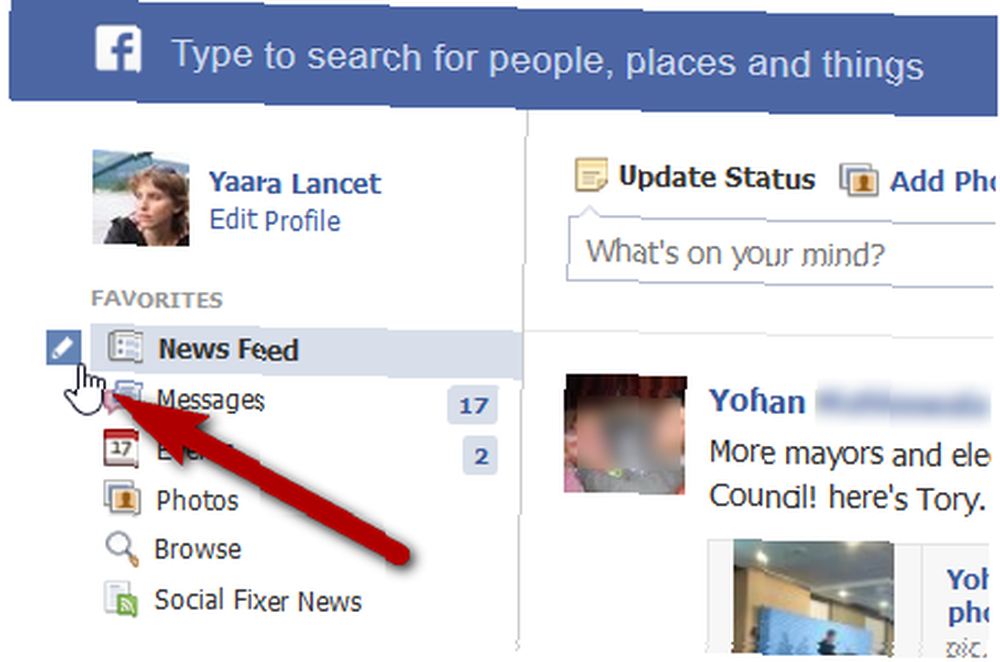Click the Messages unread count badge 17
1000x662 pixels.
pos(473,405)
